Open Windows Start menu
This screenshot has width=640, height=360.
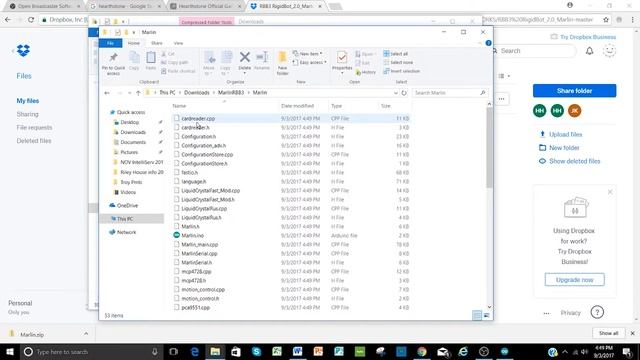[x=9, y=351]
